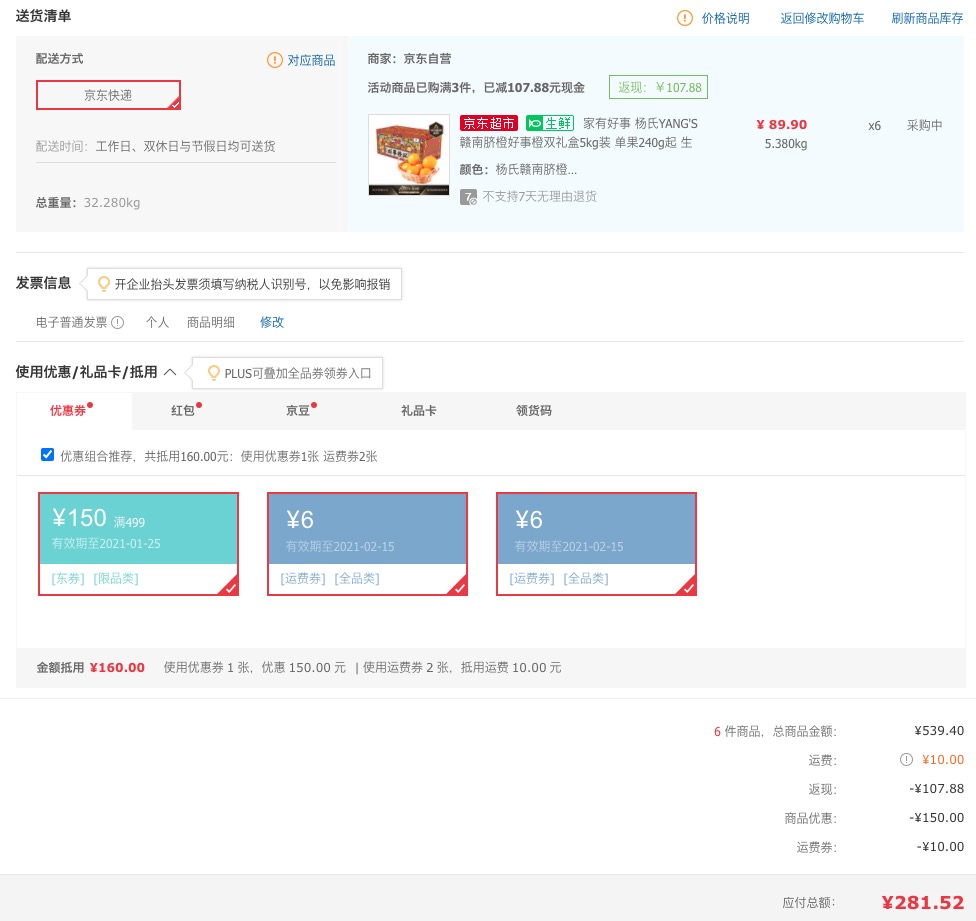Image resolution: width=976 pixels, height=921 pixels.
Task: Click the 商品明细 invoice content text
Action: 211,322
